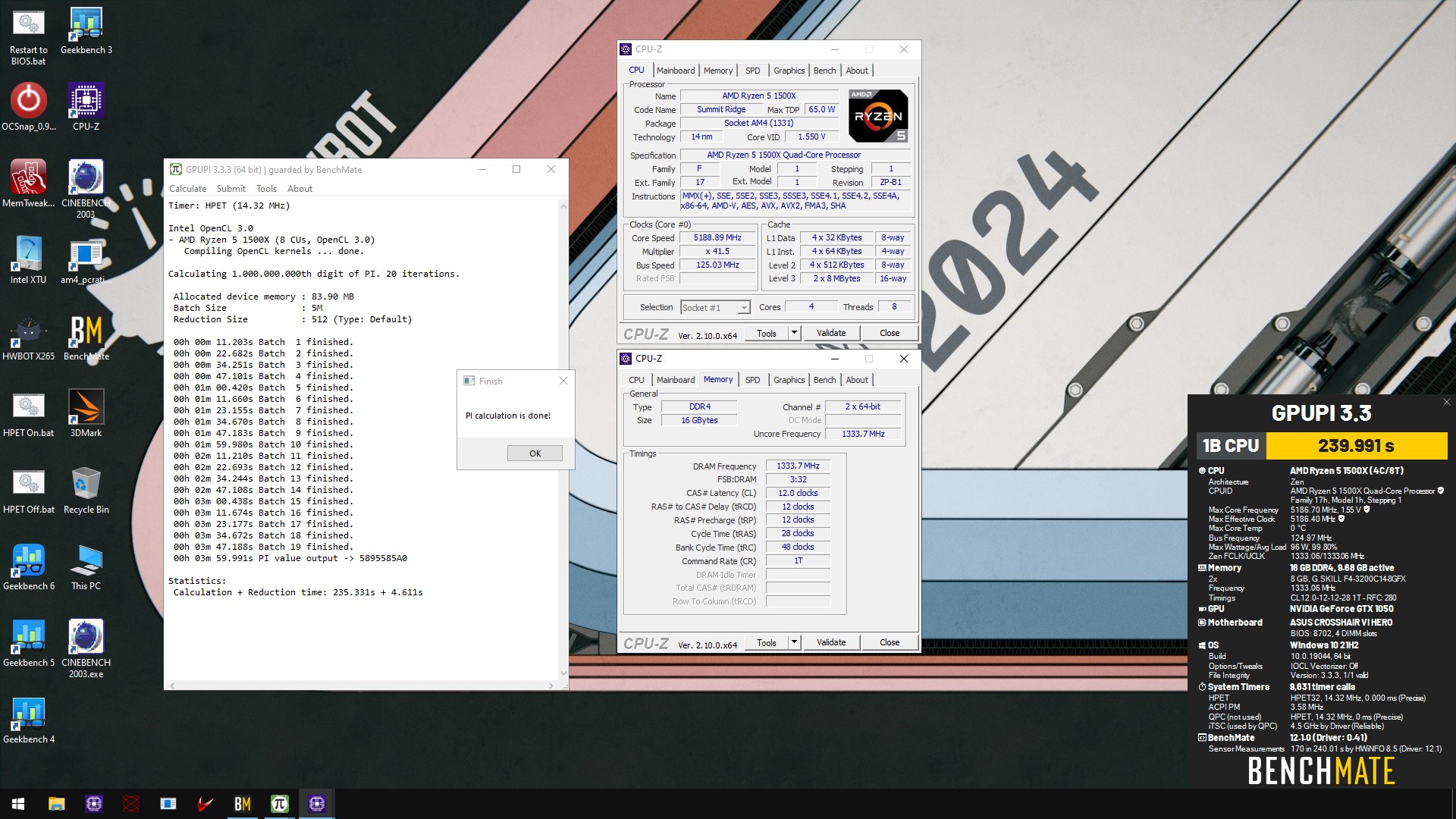Open the HWBOT X265 desktop icon

tap(29, 337)
